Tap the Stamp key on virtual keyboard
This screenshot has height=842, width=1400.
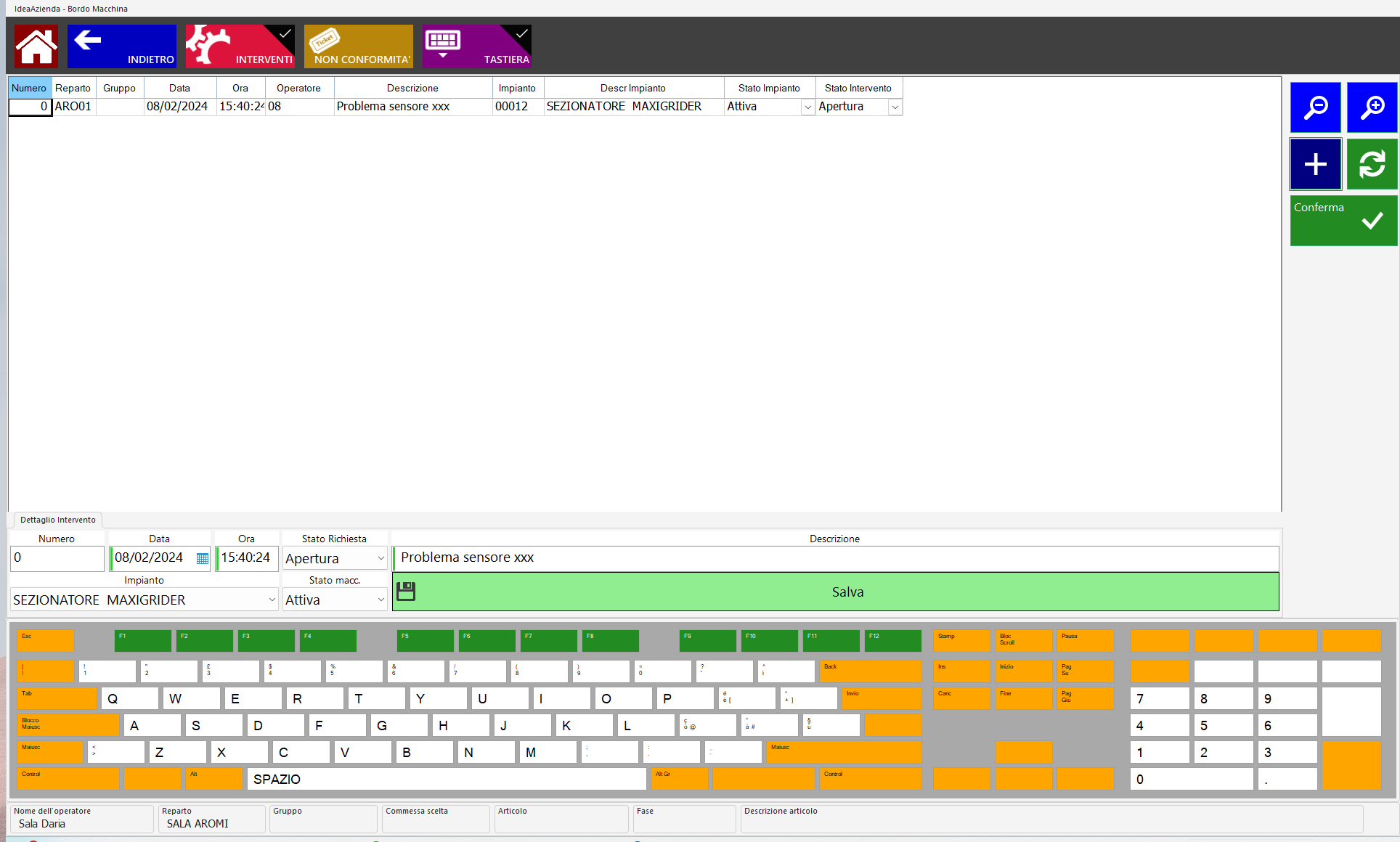click(961, 641)
